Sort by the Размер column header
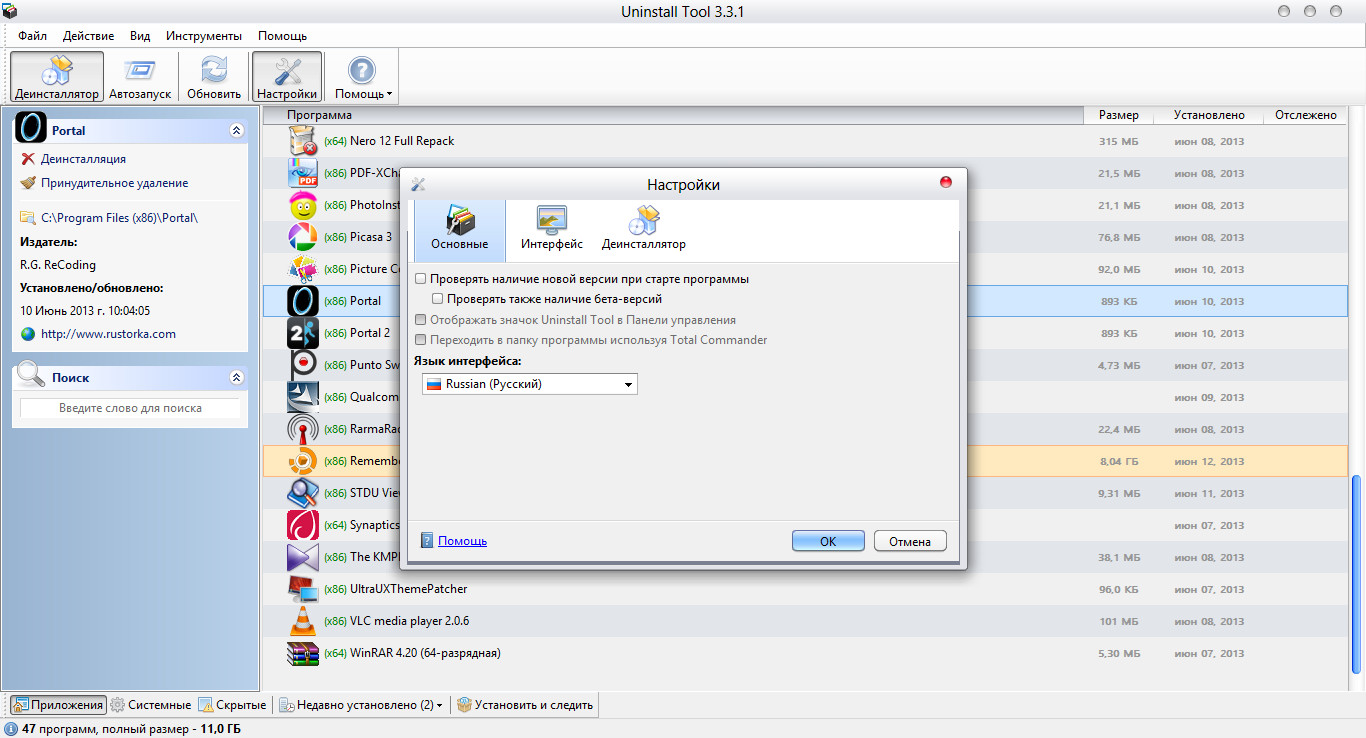 click(x=1118, y=115)
